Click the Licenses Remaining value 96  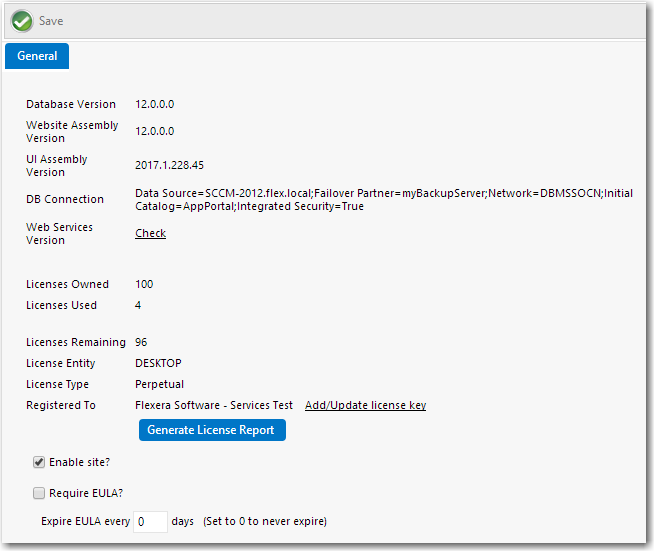tap(141, 342)
